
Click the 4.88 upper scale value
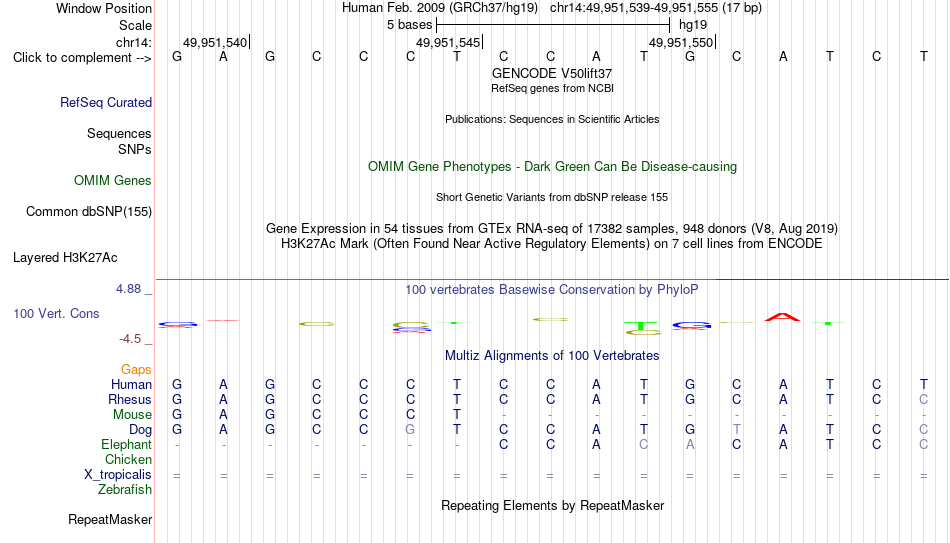pyautogui.click(x=128, y=289)
